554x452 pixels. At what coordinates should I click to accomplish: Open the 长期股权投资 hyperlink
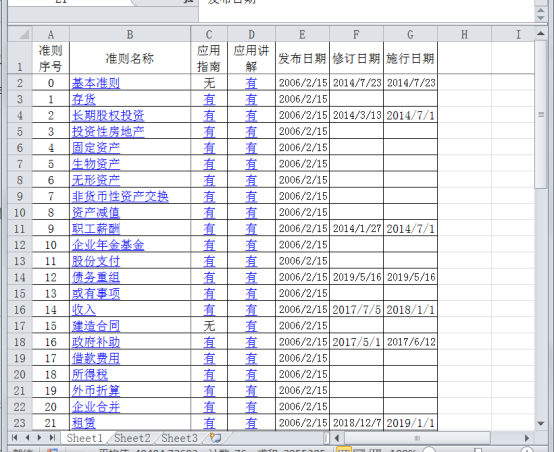coord(108,116)
